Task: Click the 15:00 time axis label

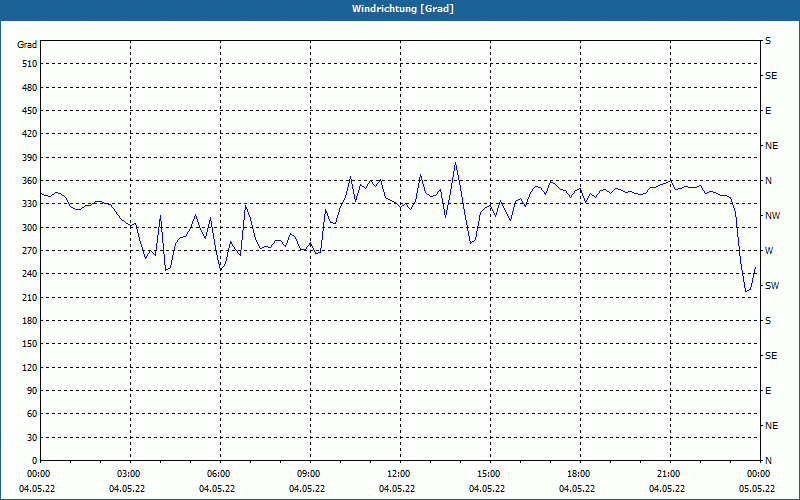Action: pyautogui.click(x=489, y=474)
